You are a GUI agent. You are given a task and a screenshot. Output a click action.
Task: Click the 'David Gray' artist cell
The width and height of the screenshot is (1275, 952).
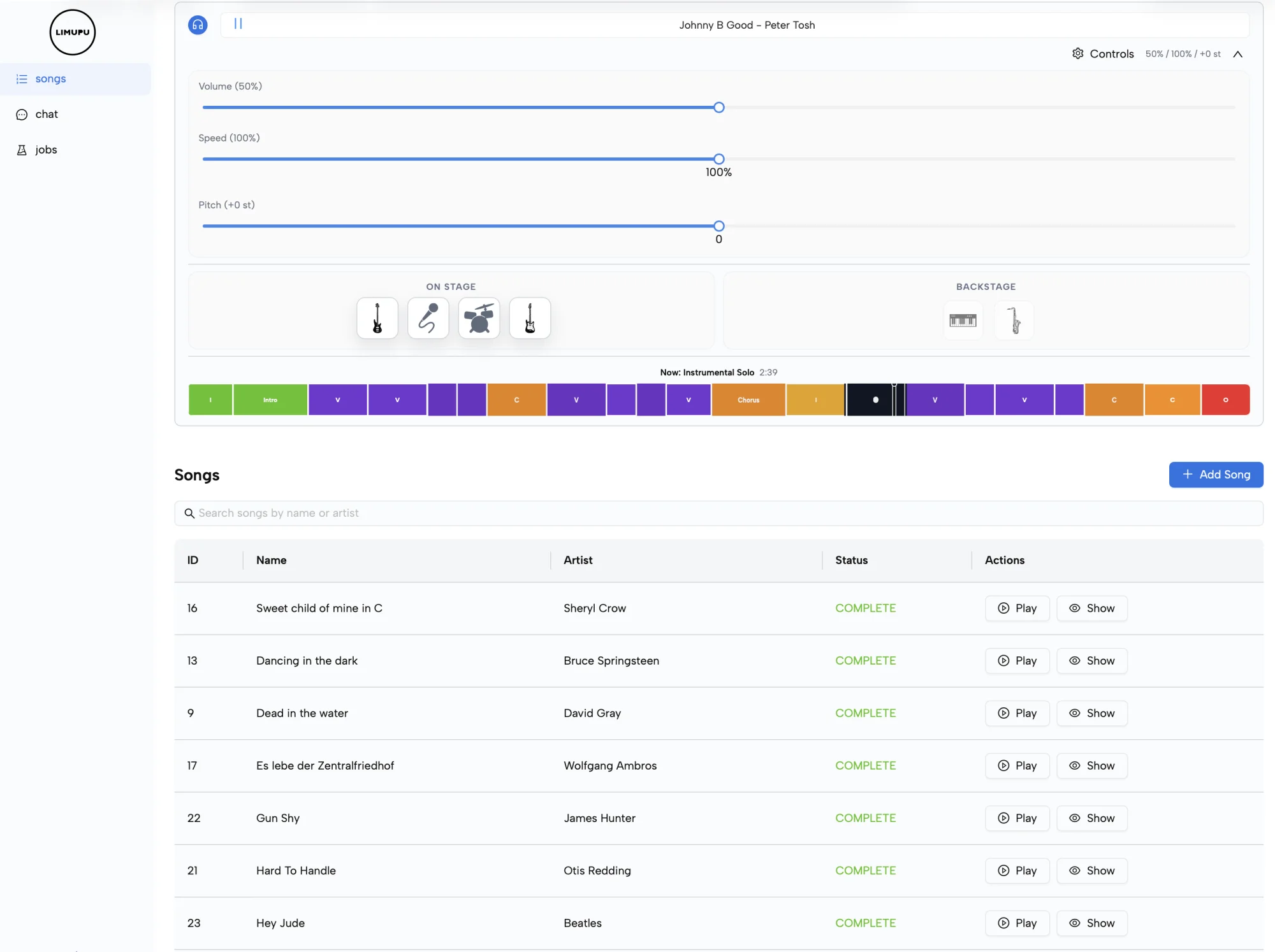click(592, 714)
